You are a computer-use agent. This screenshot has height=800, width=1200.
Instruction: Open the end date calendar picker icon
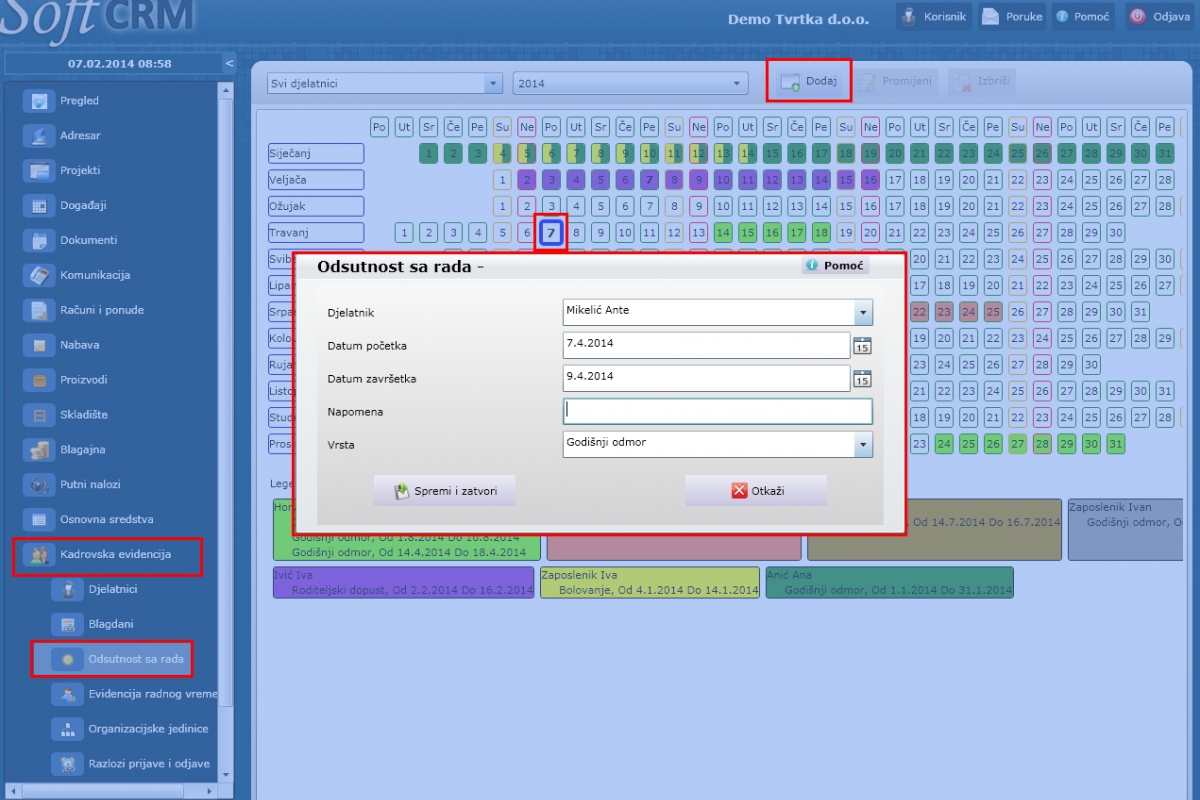click(x=862, y=378)
